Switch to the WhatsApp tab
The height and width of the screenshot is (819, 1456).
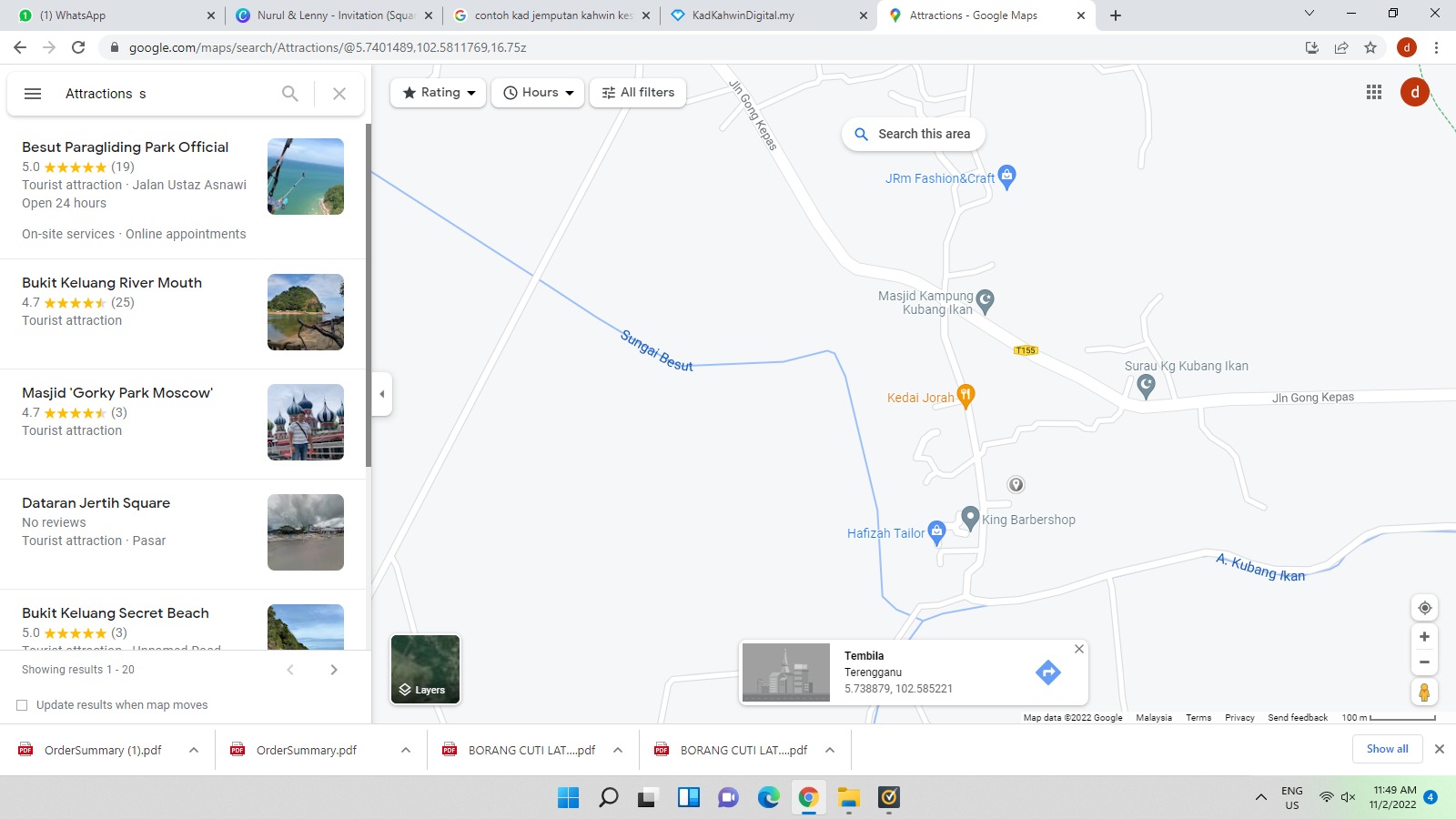109,15
